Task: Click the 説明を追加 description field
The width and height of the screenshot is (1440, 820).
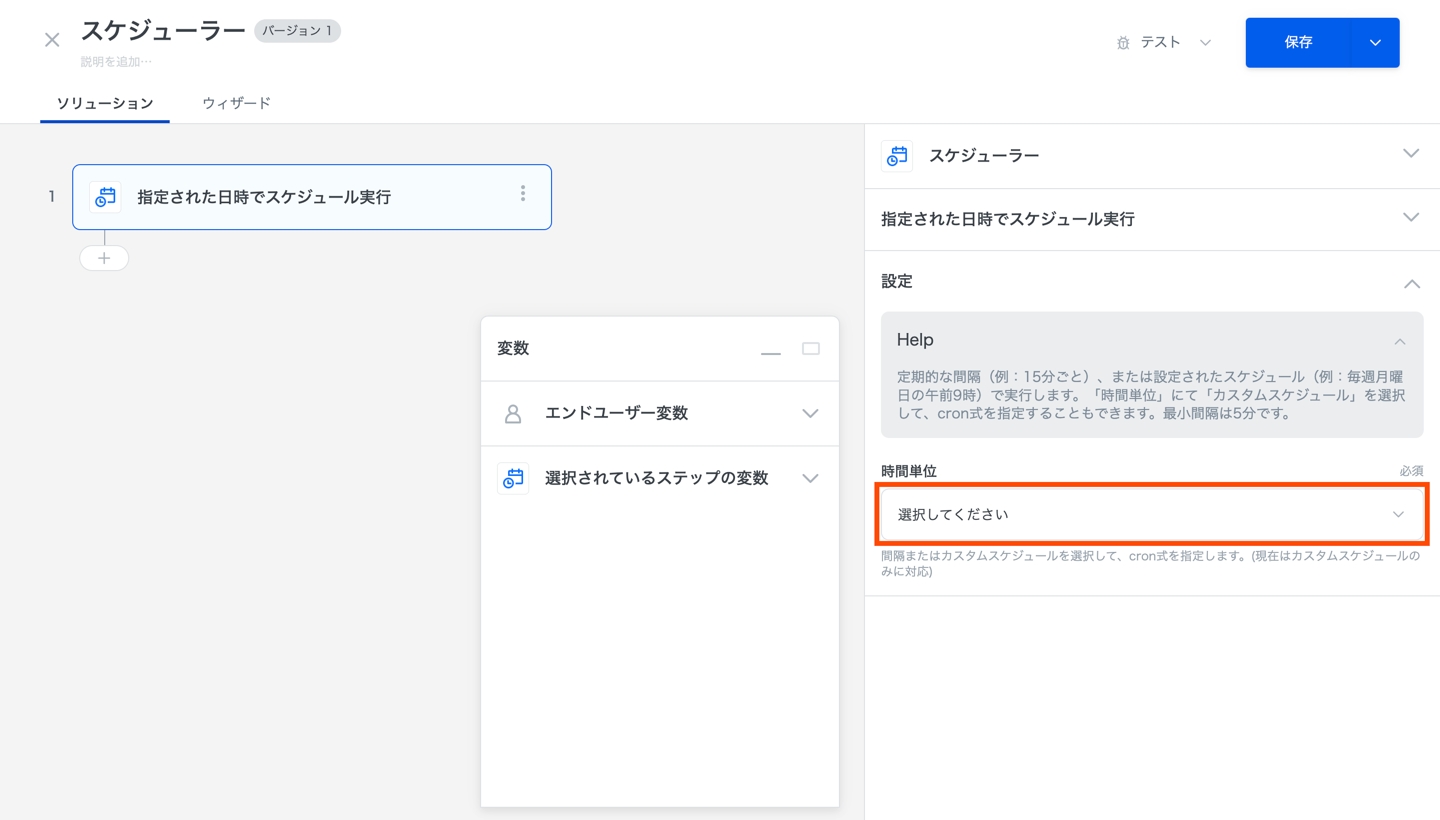Action: 117,62
